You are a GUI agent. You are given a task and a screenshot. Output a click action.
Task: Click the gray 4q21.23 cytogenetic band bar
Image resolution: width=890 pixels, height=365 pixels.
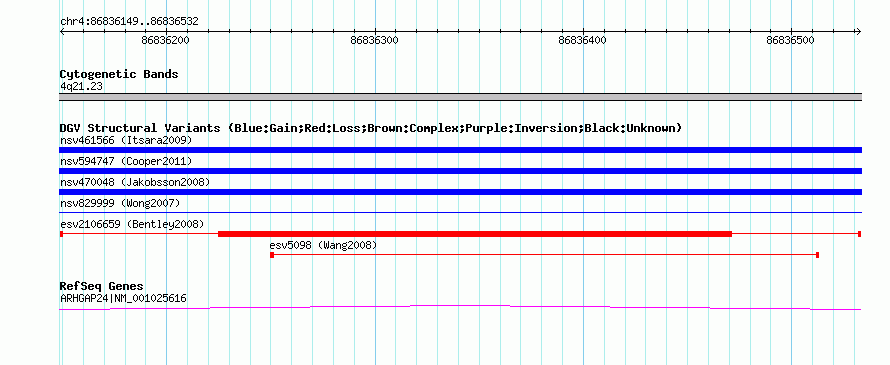460,97
